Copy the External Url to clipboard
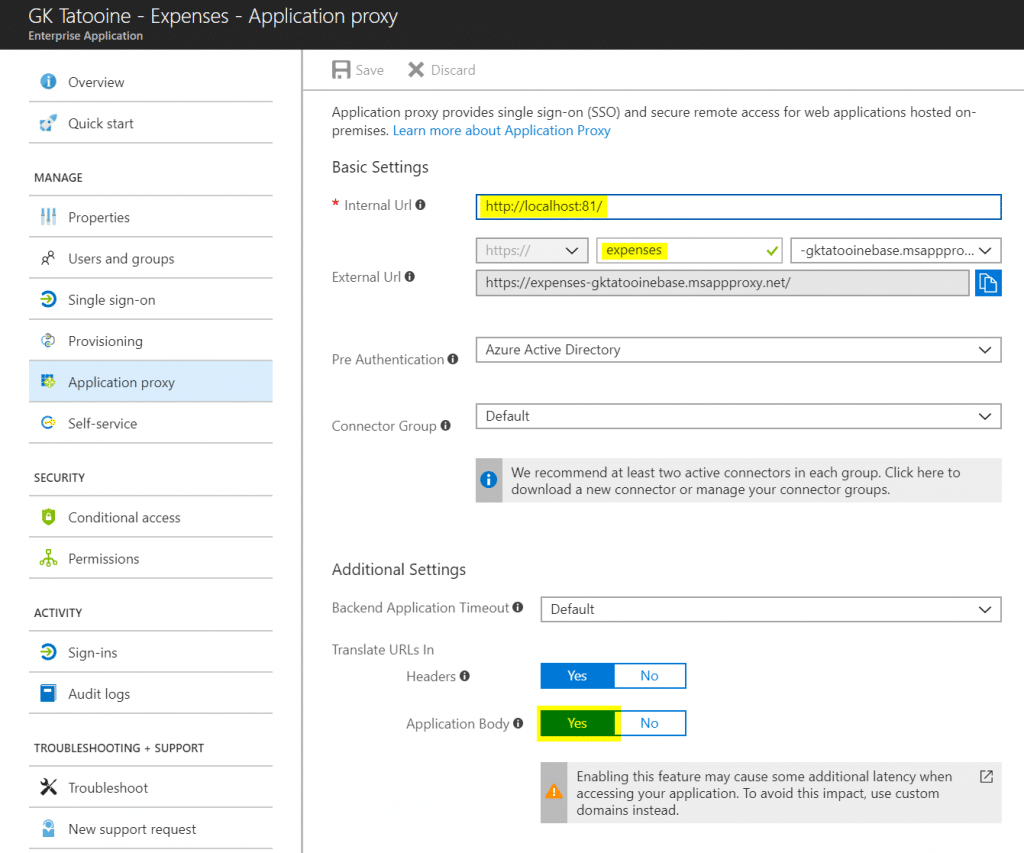 point(988,283)
